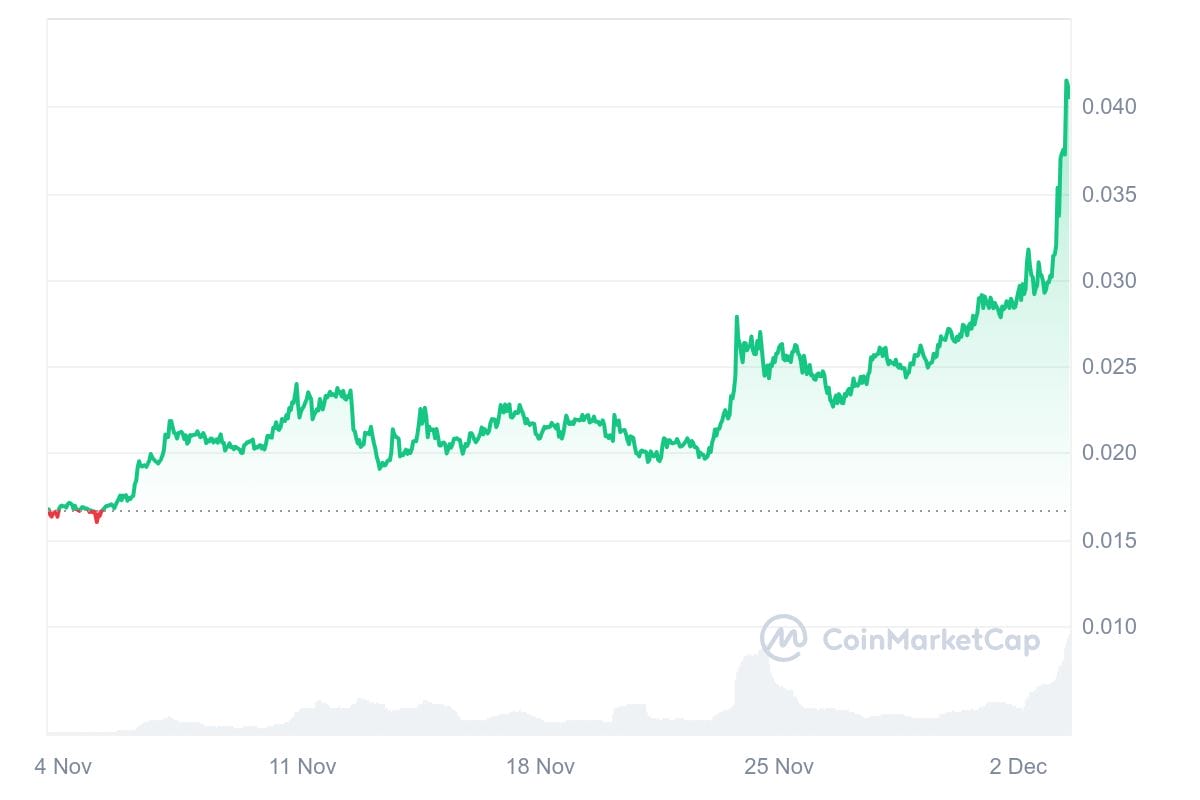
Task: Click the 0.025 price axis label
Action: (1109, 367)
